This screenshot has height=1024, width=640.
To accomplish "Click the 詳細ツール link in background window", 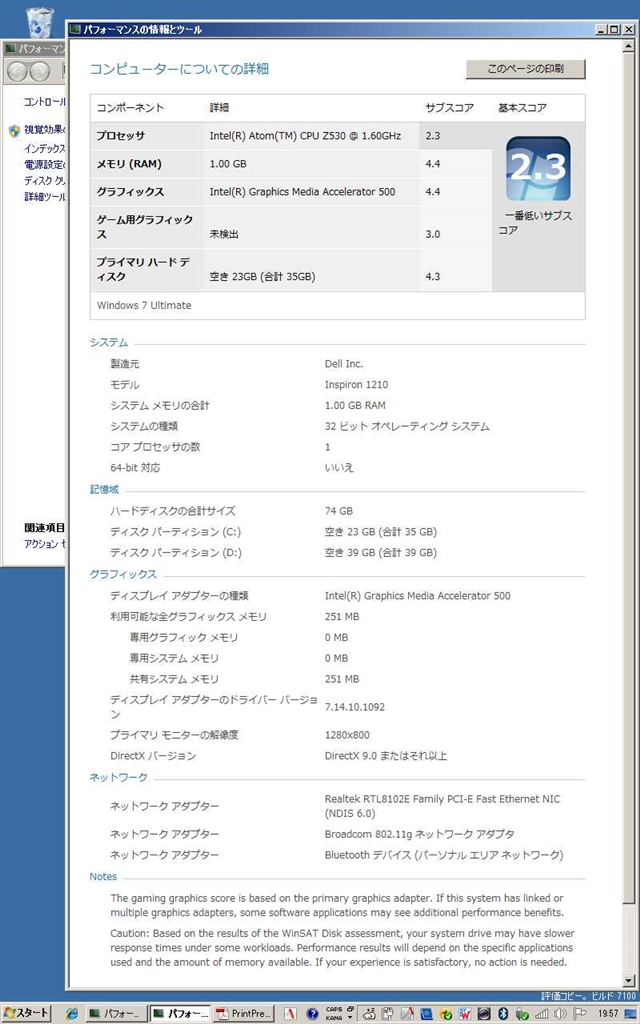I will click(x=44, y=197).
